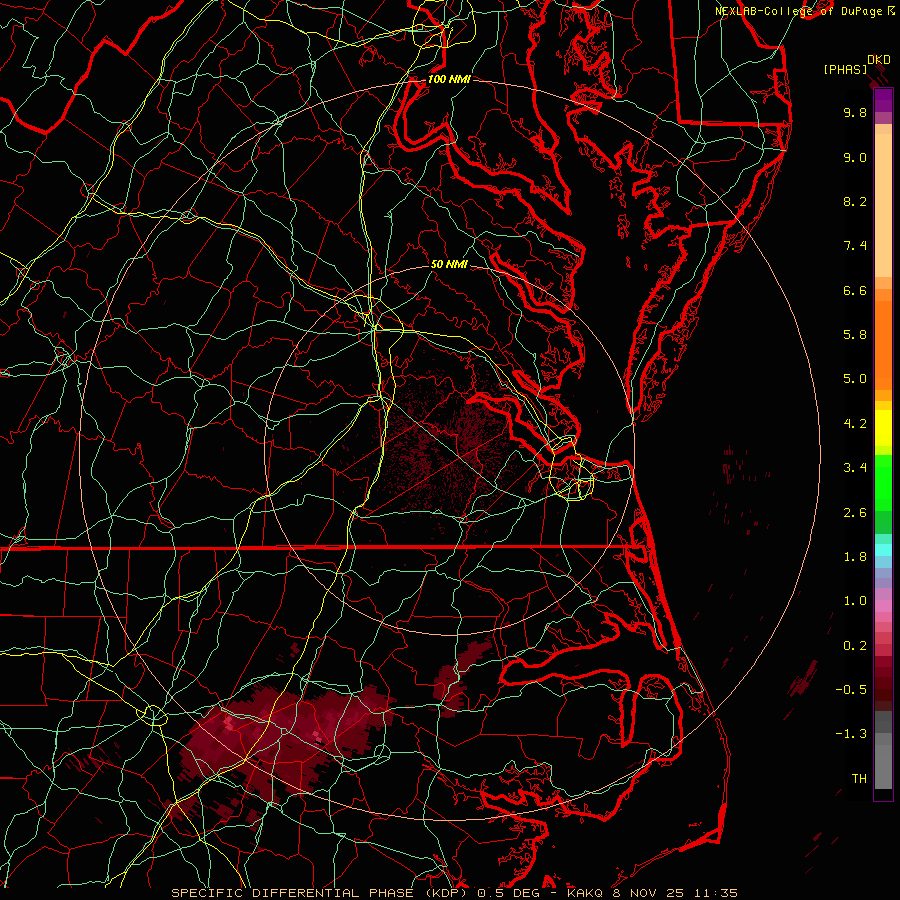Pick the pale peach band of the color bar
This screenshot has height=900, width=900.
883,205
